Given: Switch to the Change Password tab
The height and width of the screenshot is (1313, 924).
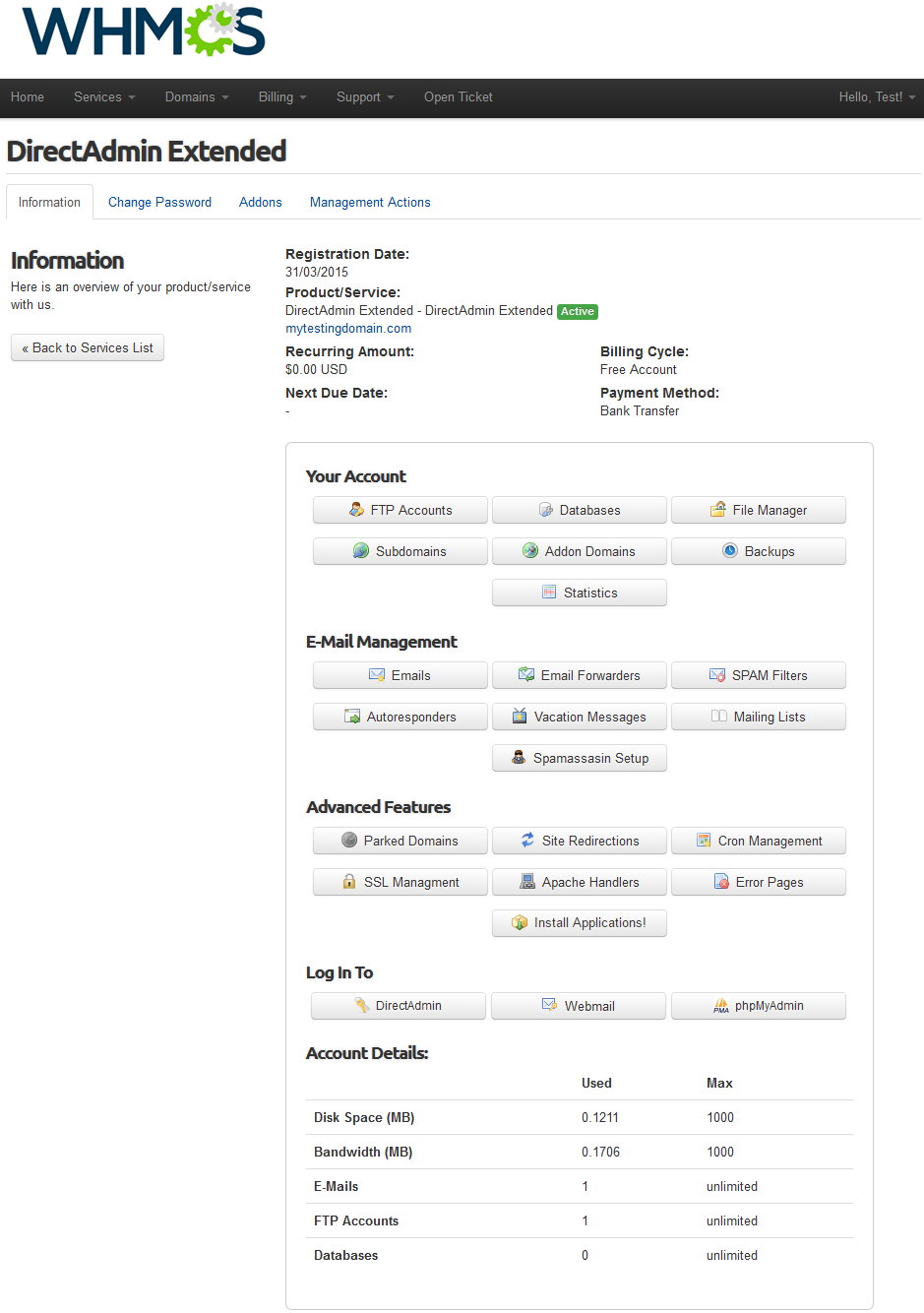Looking at the screenshot, I should (159, 202).
